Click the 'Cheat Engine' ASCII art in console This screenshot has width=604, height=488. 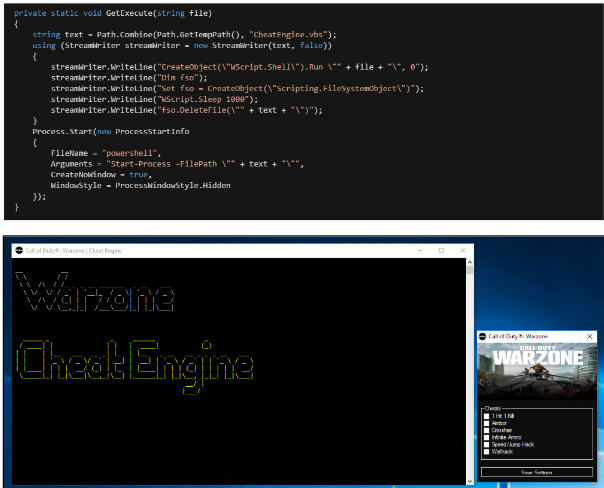(135, 367)
